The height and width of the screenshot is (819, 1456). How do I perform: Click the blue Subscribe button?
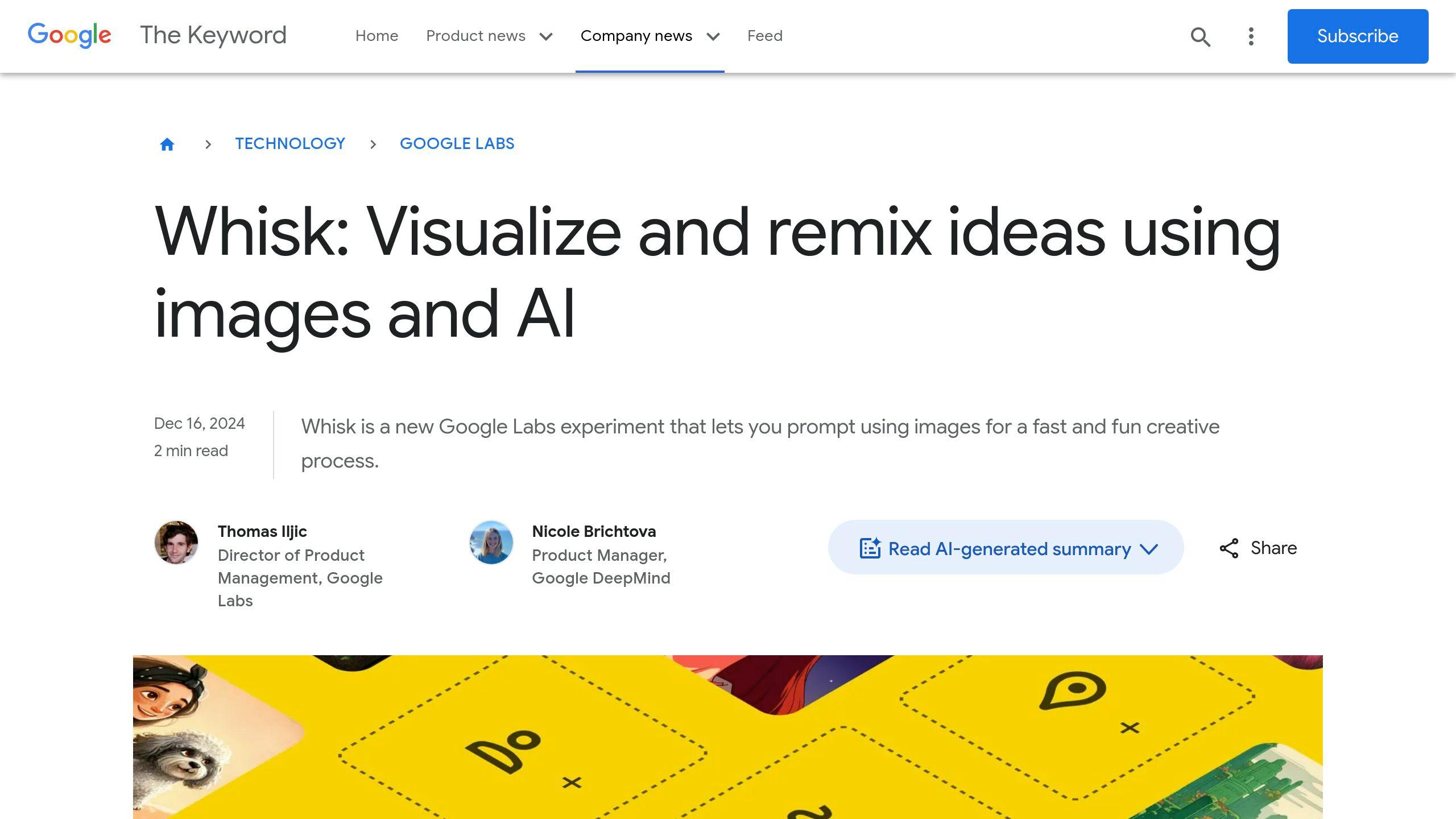pos(1358,36)
